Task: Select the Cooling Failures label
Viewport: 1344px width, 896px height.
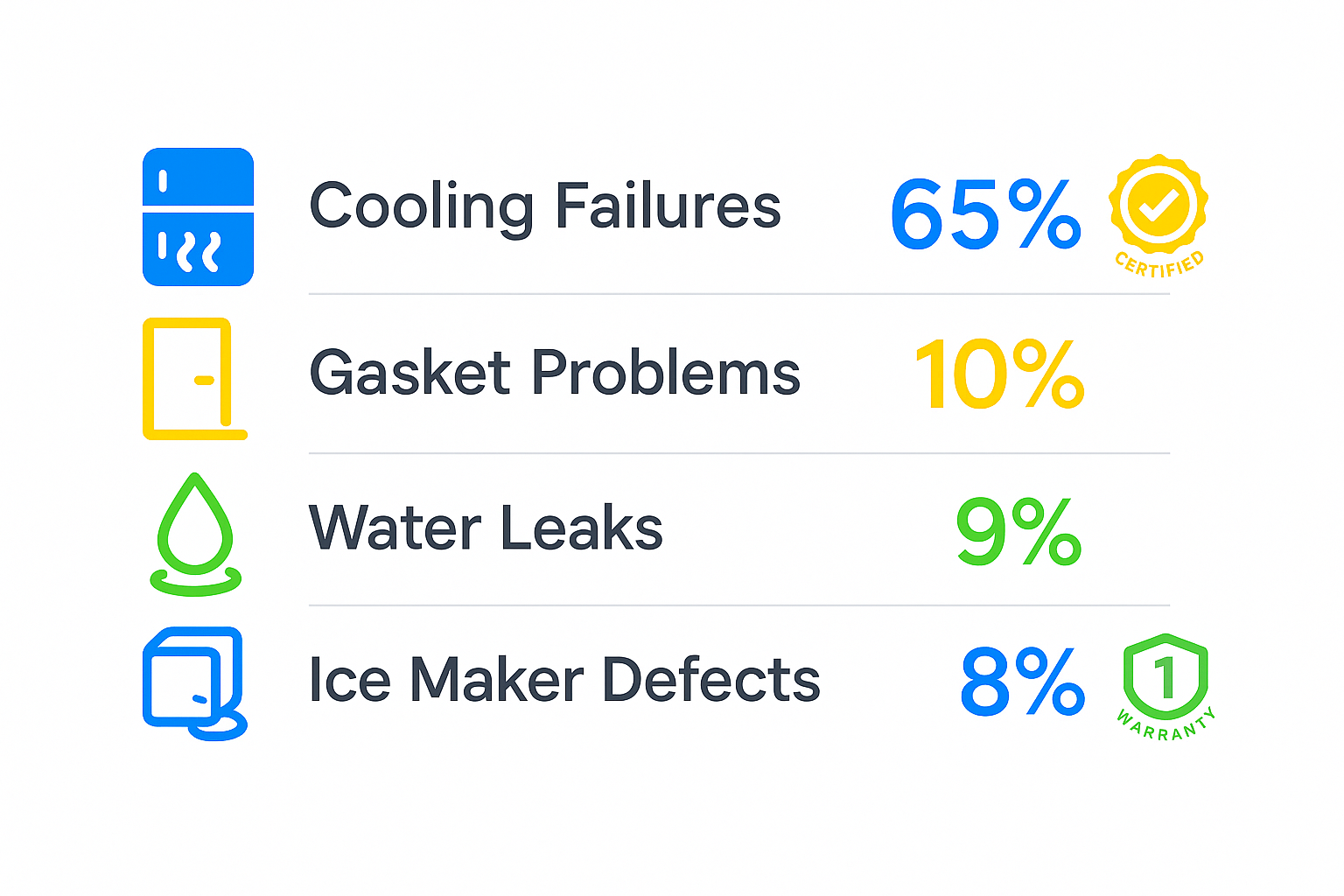Action: (545, 206)
